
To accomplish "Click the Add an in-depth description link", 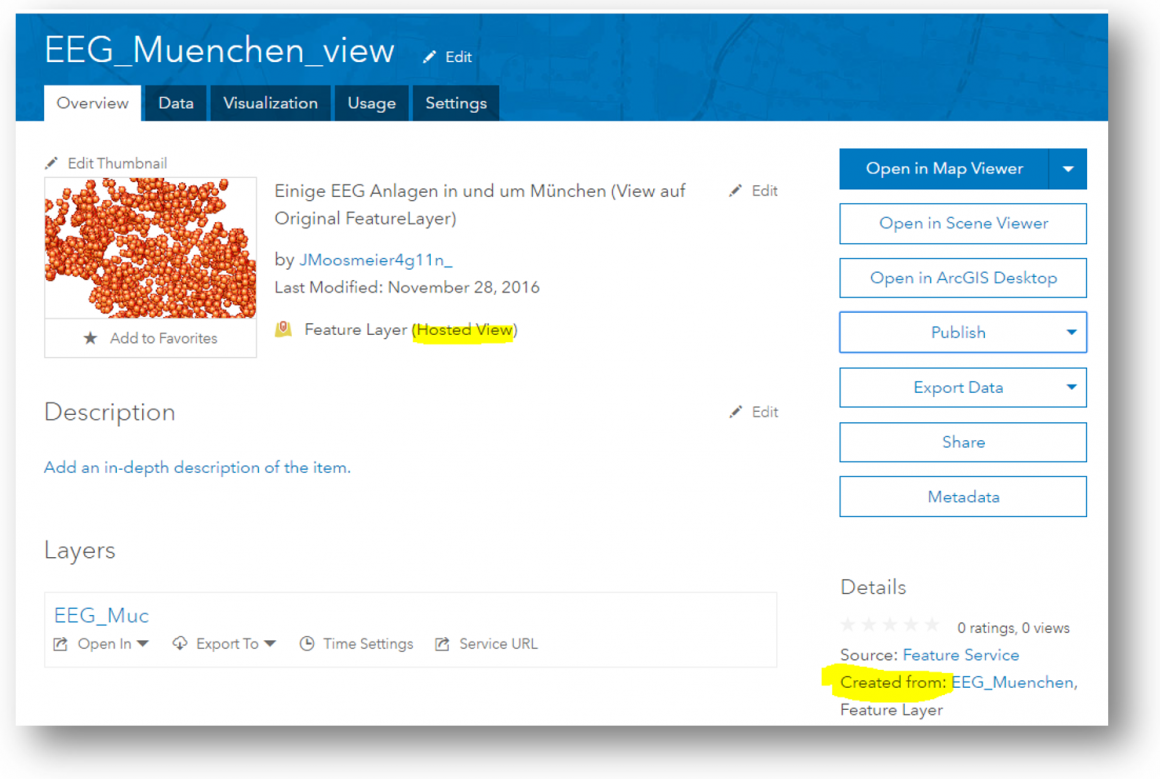I will (197, 468).
